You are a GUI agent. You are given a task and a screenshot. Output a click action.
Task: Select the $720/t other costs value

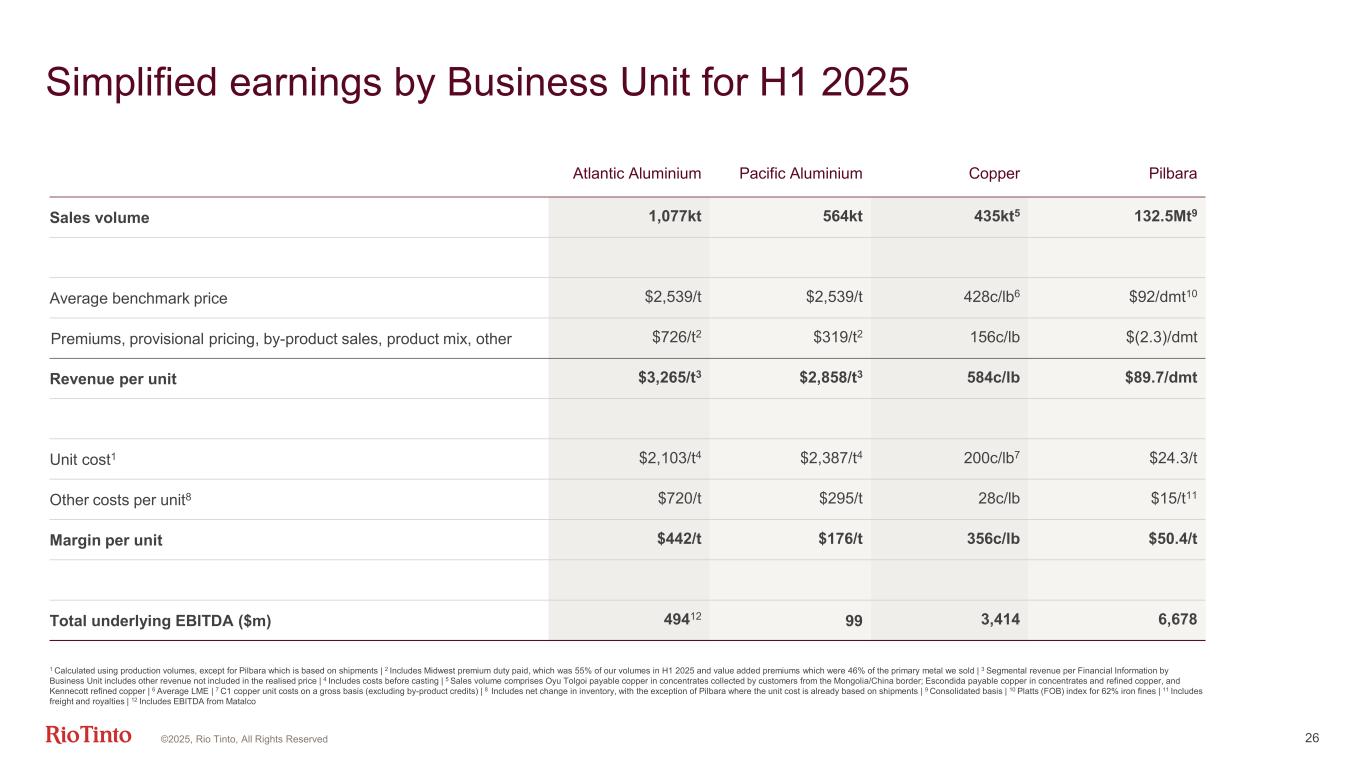pyautogui.click(x=680, y=498)
